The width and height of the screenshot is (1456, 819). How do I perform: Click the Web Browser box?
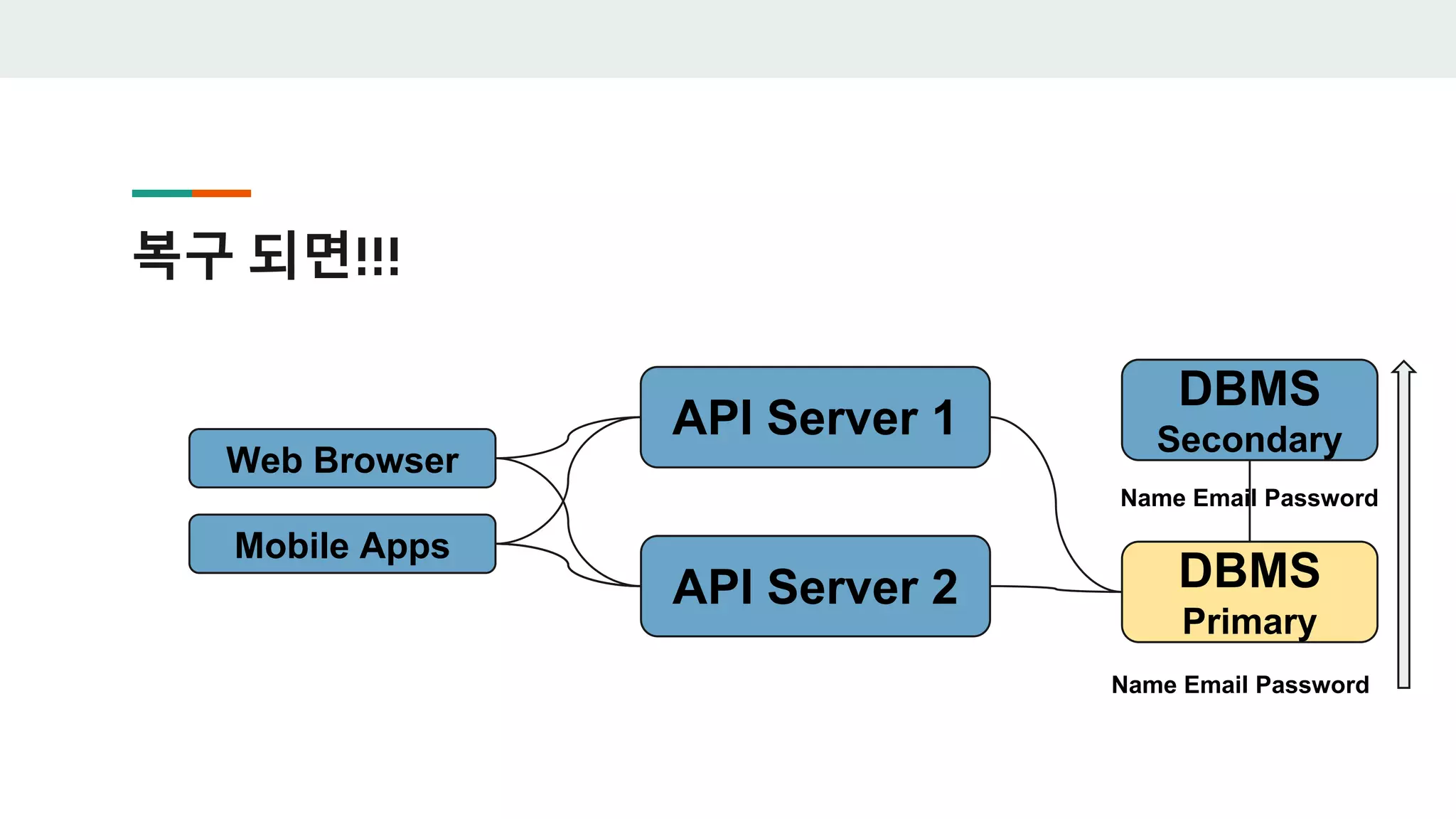pos(342,459)
